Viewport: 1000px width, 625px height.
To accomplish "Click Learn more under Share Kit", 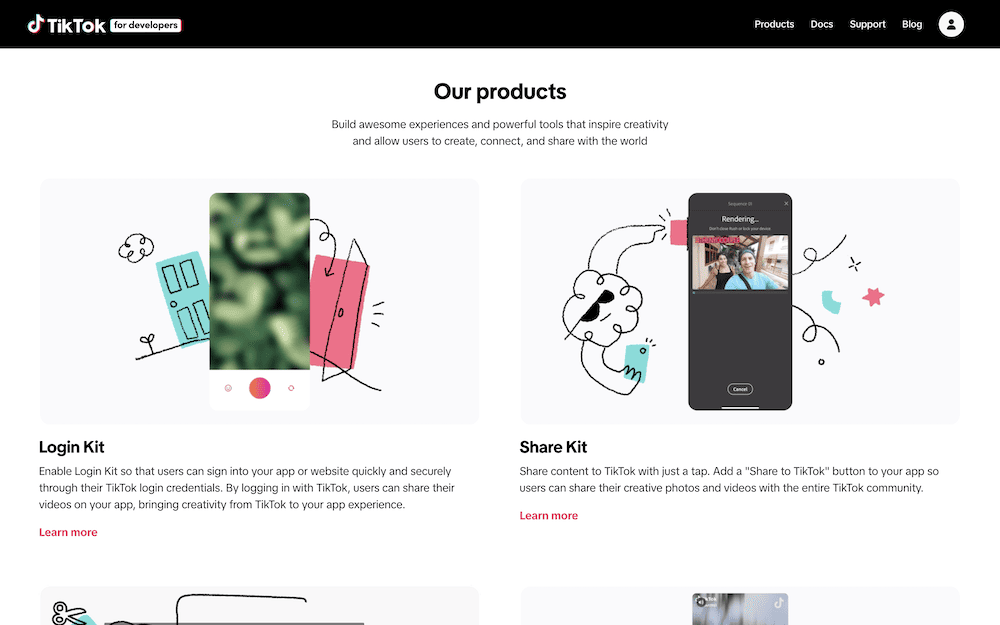I will (x=548, y=515).
